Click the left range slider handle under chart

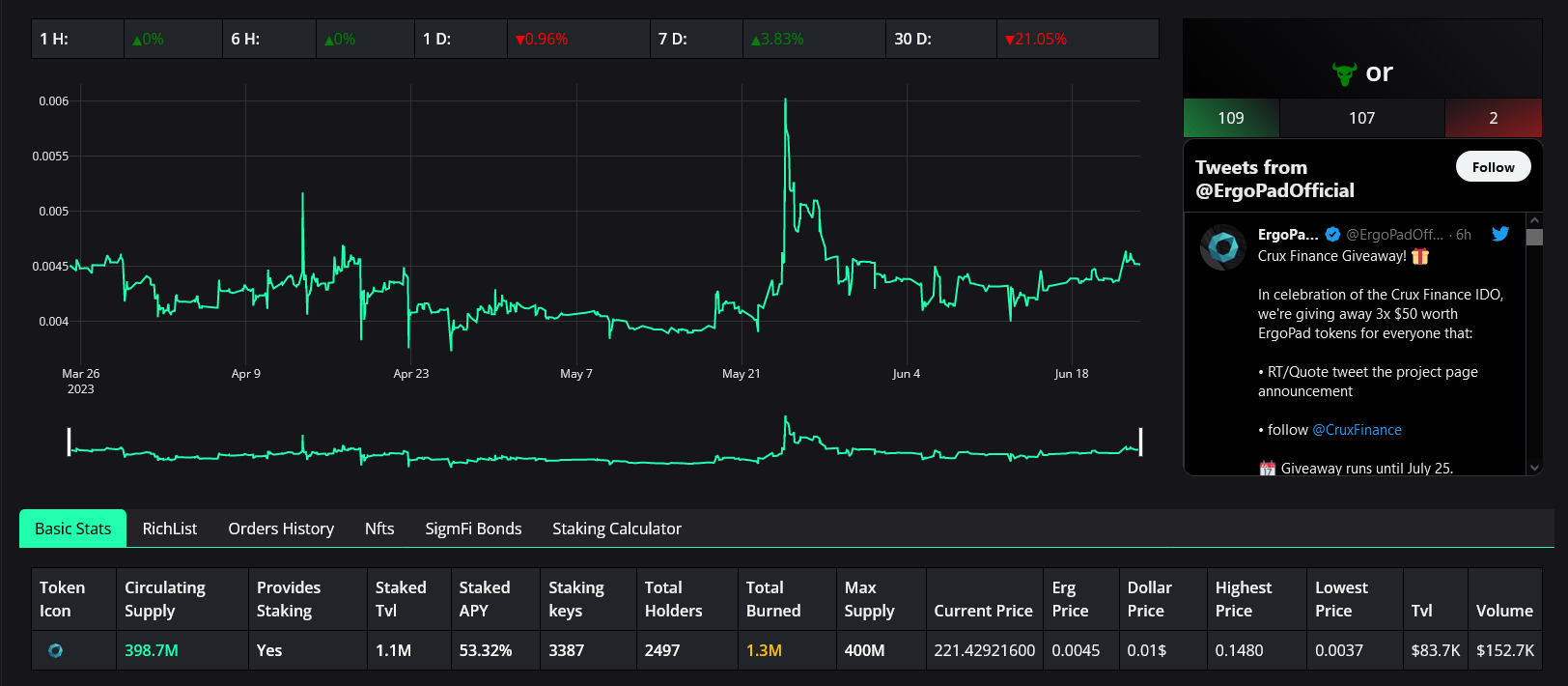point(69,442)
